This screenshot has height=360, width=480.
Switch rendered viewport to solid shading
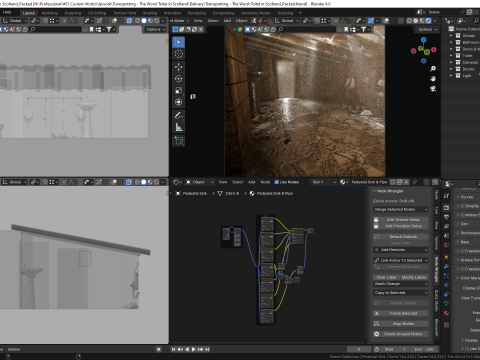[416, 21]
